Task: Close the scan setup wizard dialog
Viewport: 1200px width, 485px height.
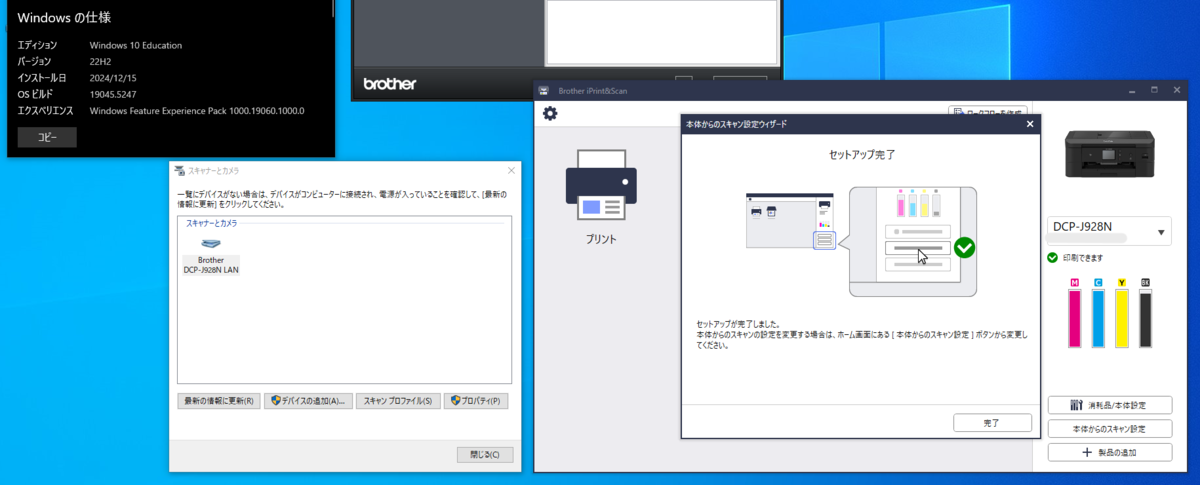Action: click(x=1030, y=125)
